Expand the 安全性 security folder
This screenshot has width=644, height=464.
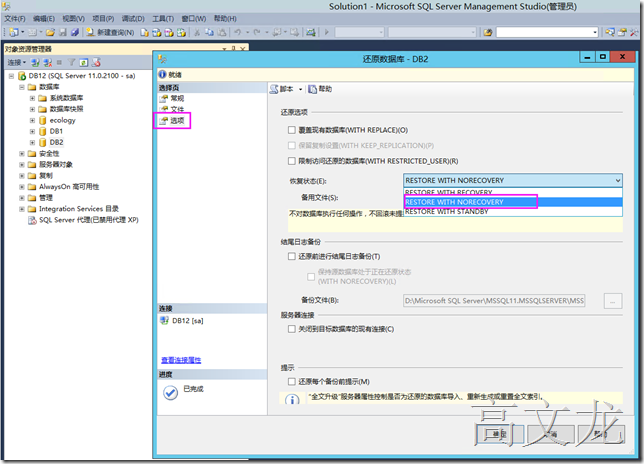pyautogui.click(x=22, y=154)
